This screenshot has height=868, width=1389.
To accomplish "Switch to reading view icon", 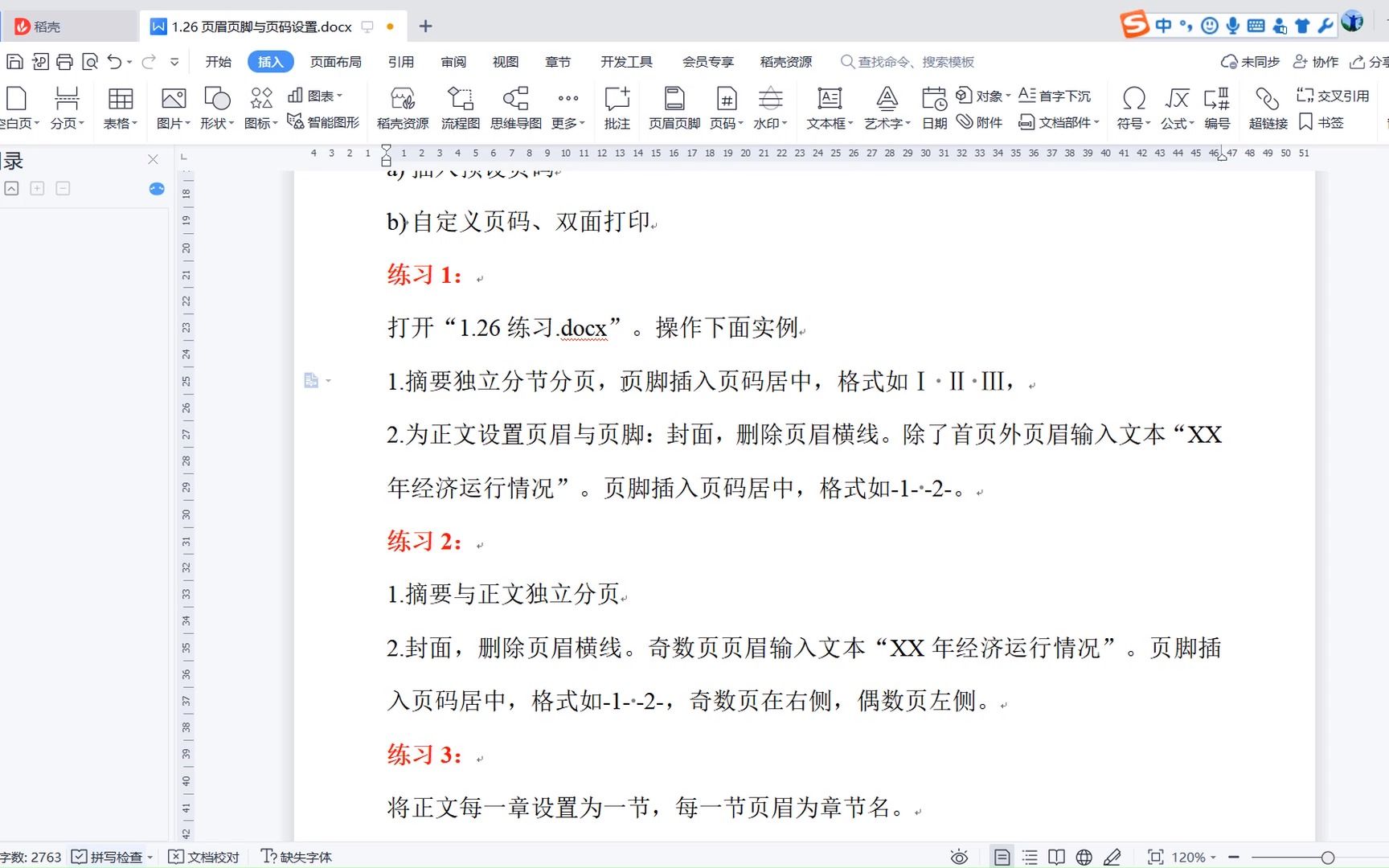I will pyautogui.click(x=1057, y=858).
